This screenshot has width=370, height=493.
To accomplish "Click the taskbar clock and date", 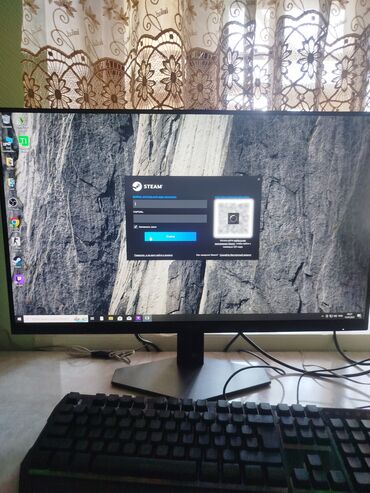I will point(350,315).
